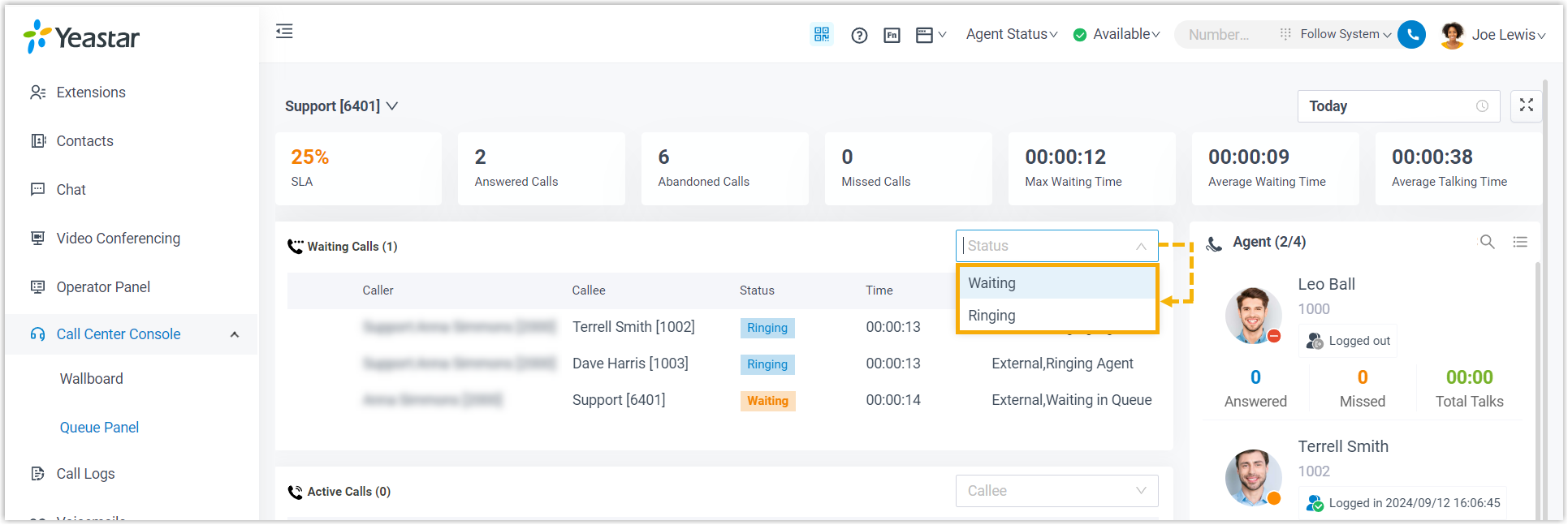Image resolution: width=1568 pixels, height=525 pixels.
Task: Click the help question mark icon
Action: (x=859, y=35)
